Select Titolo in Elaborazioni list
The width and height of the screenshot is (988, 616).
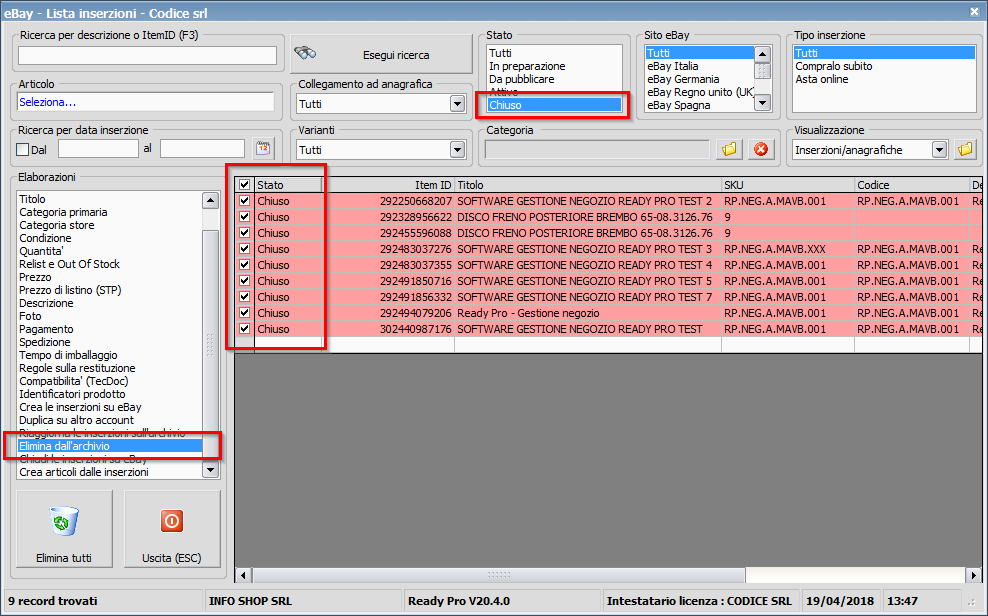110,199
